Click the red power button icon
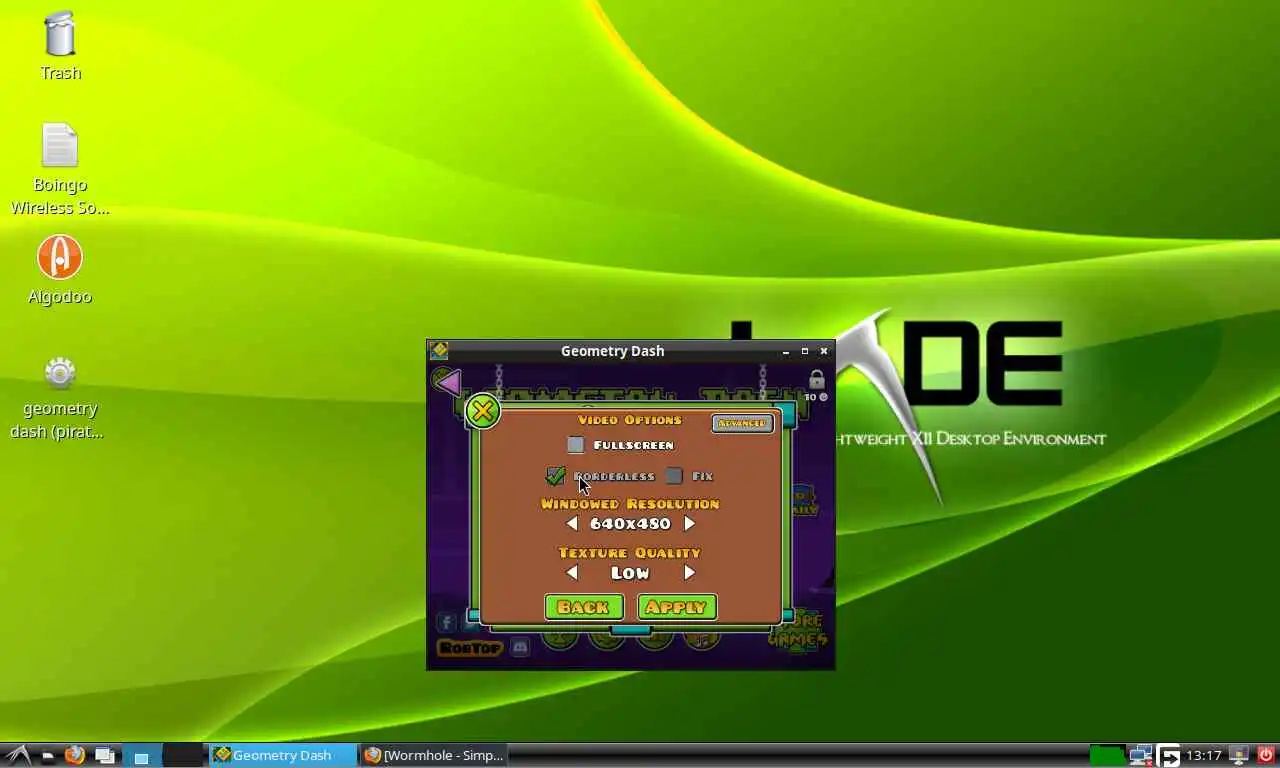Image resolution: width=1280 pixels, height=768 pixels. tap(1265, 755)
